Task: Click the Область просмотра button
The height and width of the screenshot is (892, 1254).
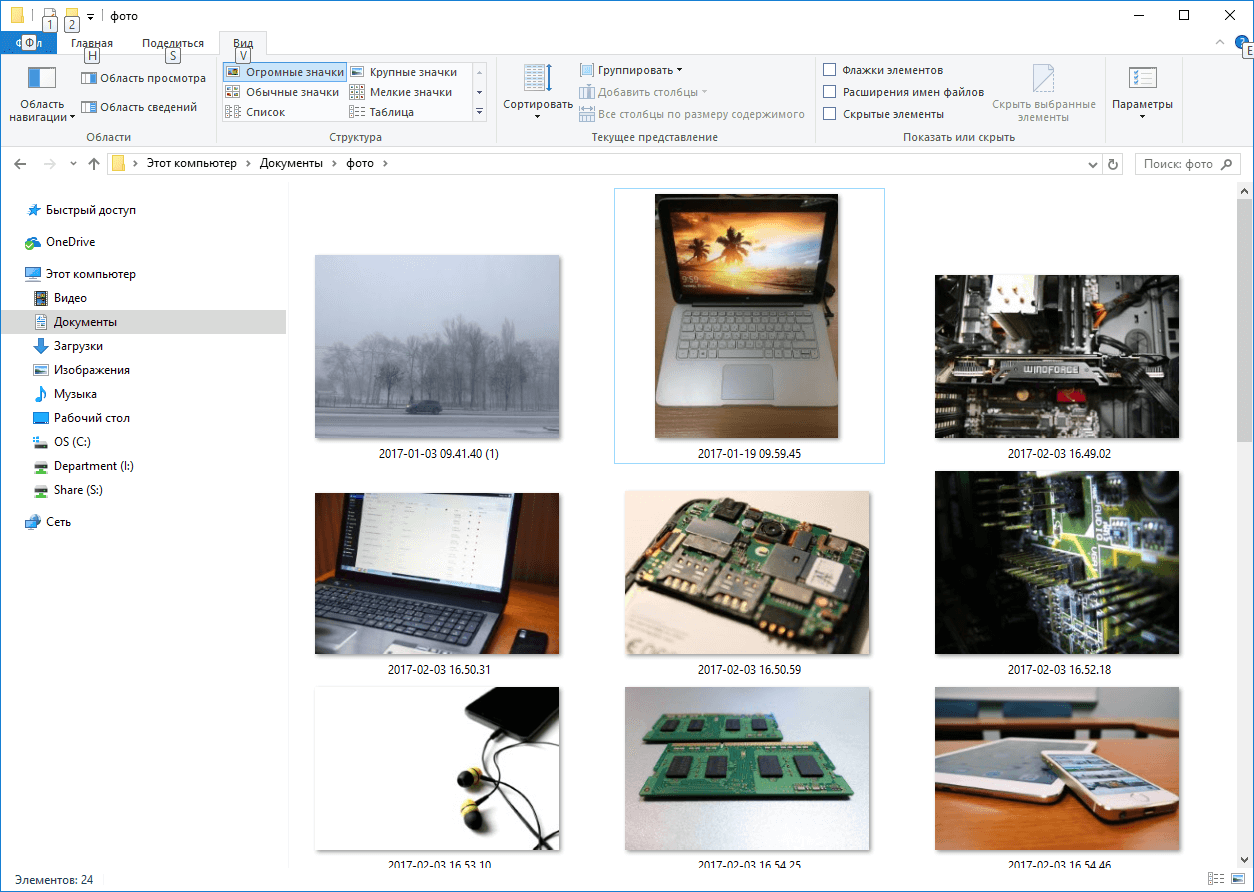Action: point(143,78)
